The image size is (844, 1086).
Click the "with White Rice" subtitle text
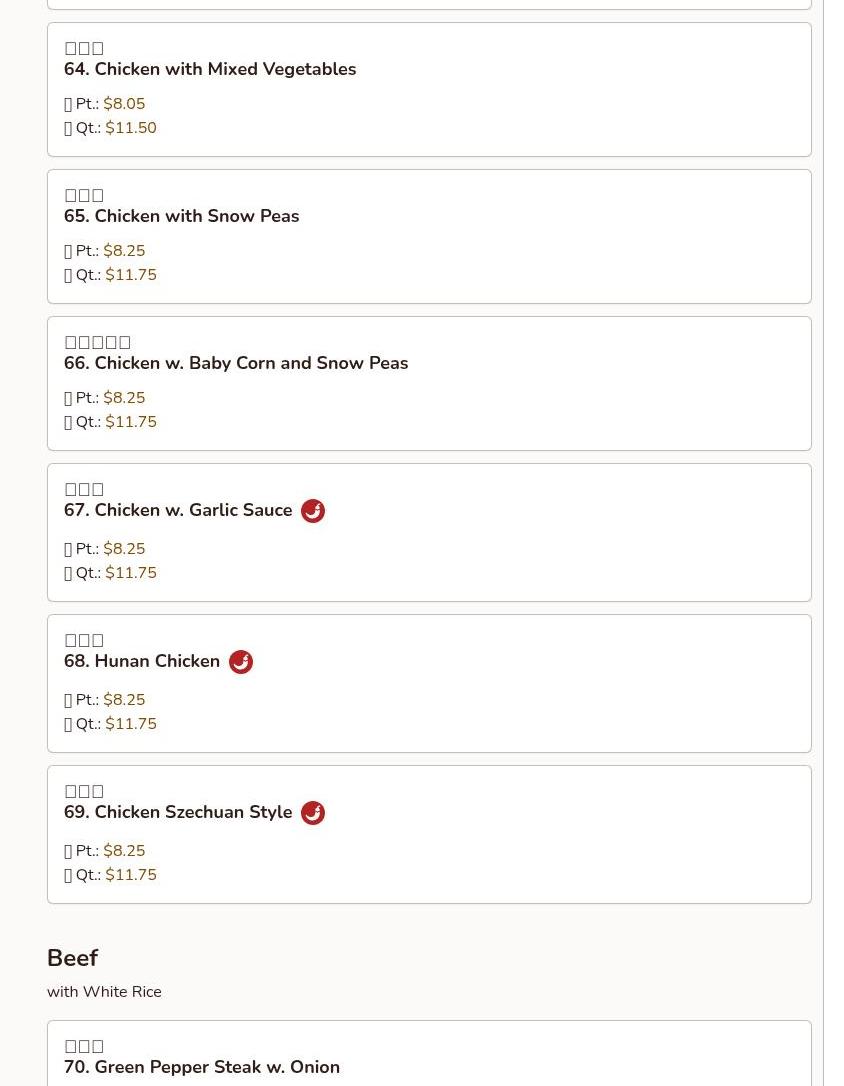click(x=104, y=992)
